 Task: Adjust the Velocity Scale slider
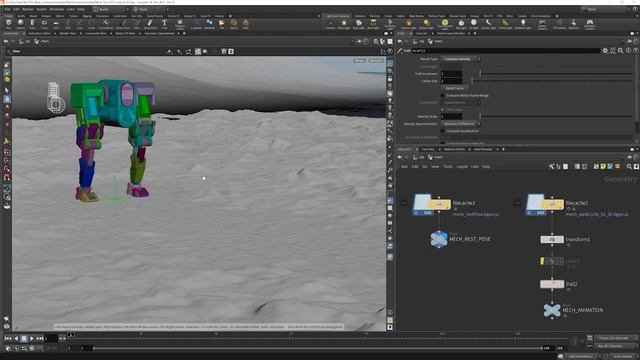point(556,117)
